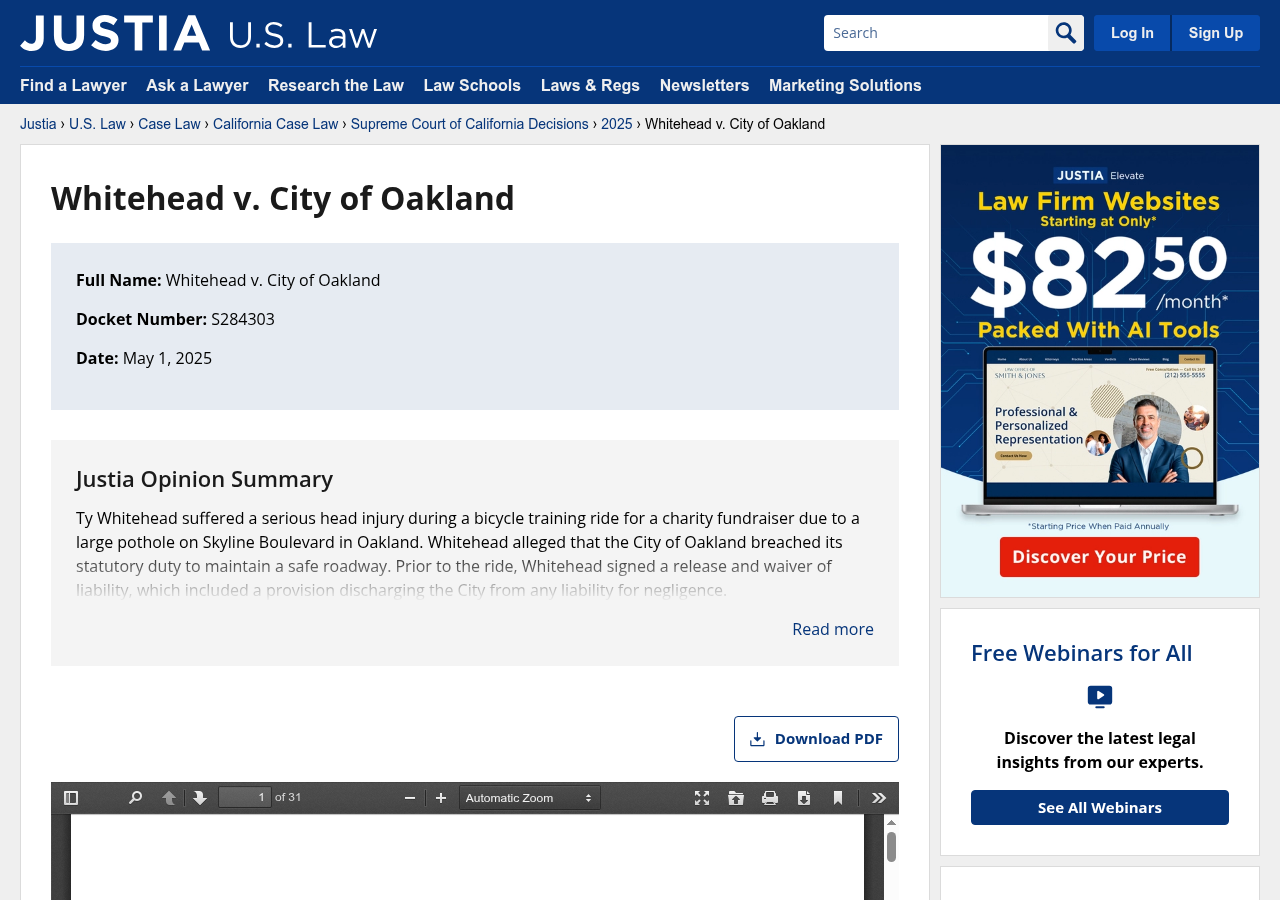Open Ask a Lawyer menu
The image size is (1280, 900).
click(x=197, y=86)
